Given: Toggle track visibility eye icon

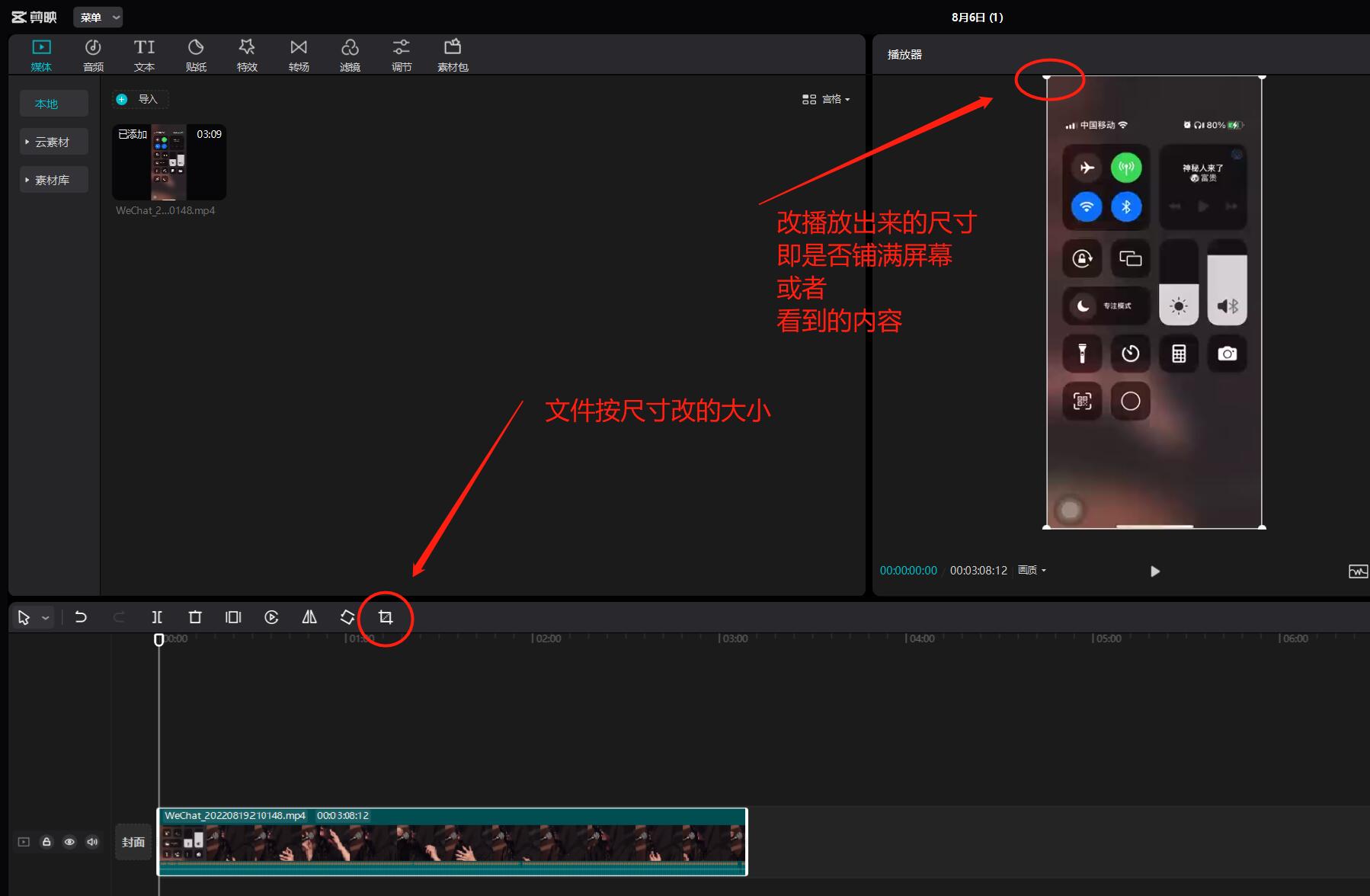Looking at the screenshot, I should [x=69, y=842].
